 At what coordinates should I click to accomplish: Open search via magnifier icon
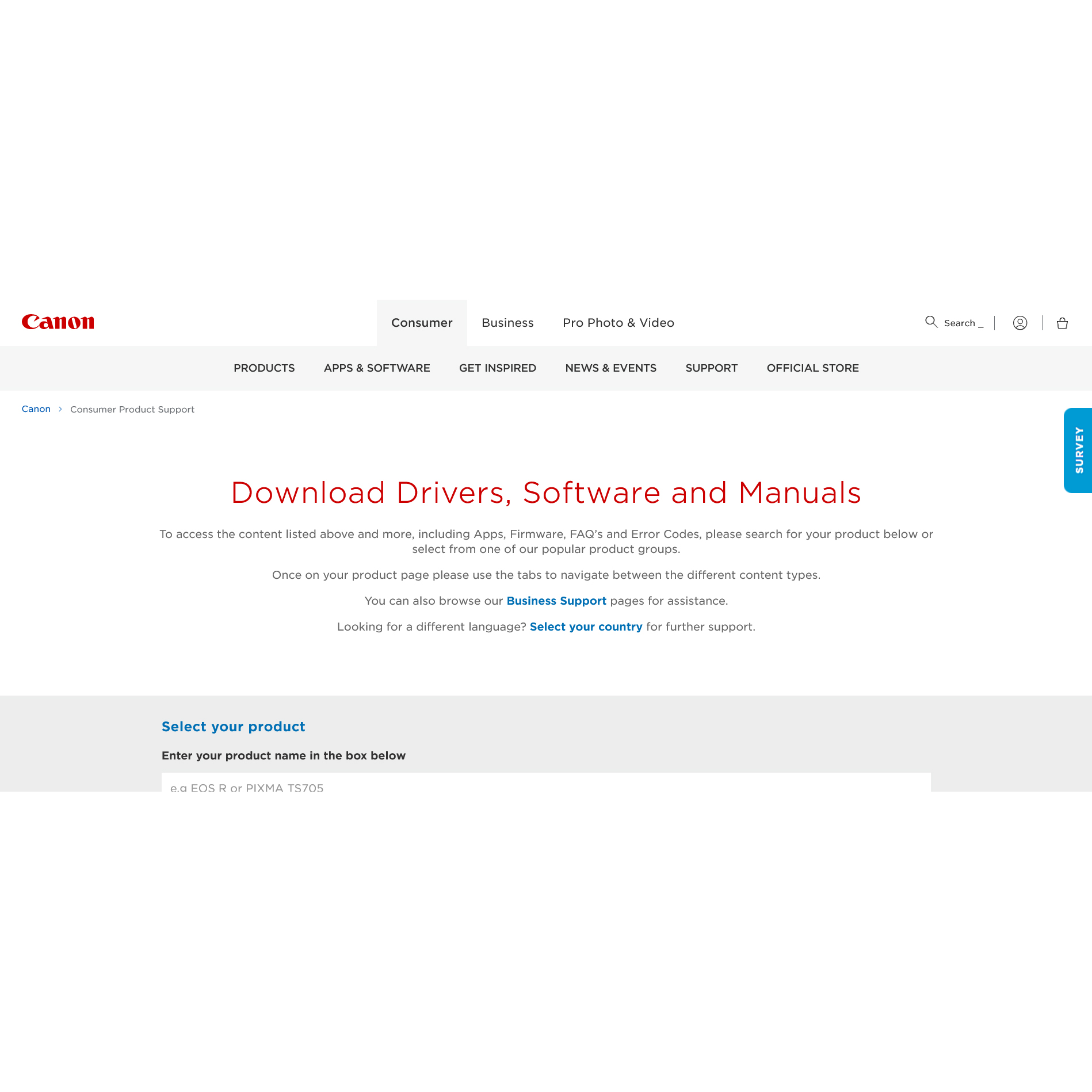(x=931, y=322)
